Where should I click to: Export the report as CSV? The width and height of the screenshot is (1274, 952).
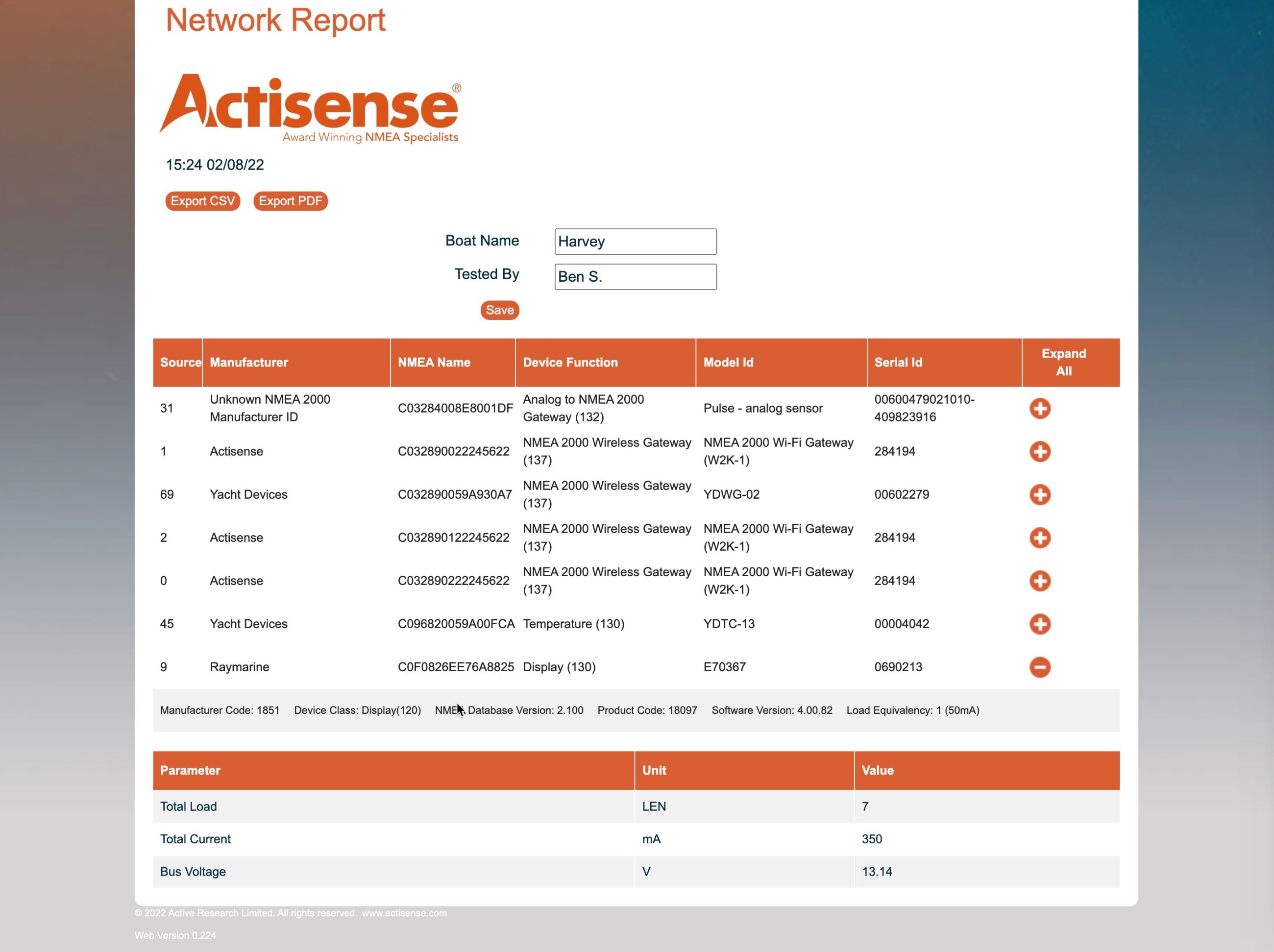point(203,201)
